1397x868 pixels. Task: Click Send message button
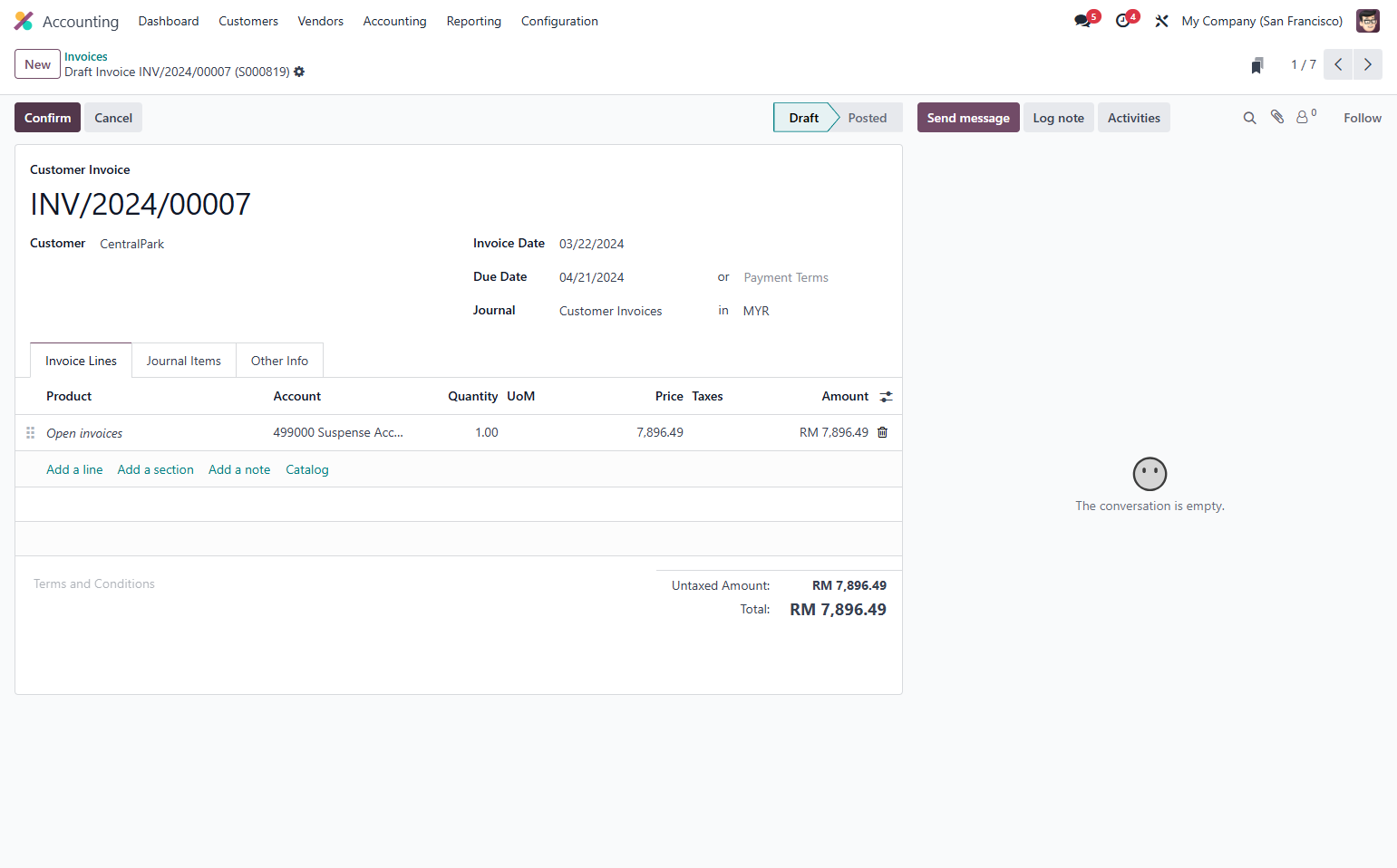(x=968, y=118)
